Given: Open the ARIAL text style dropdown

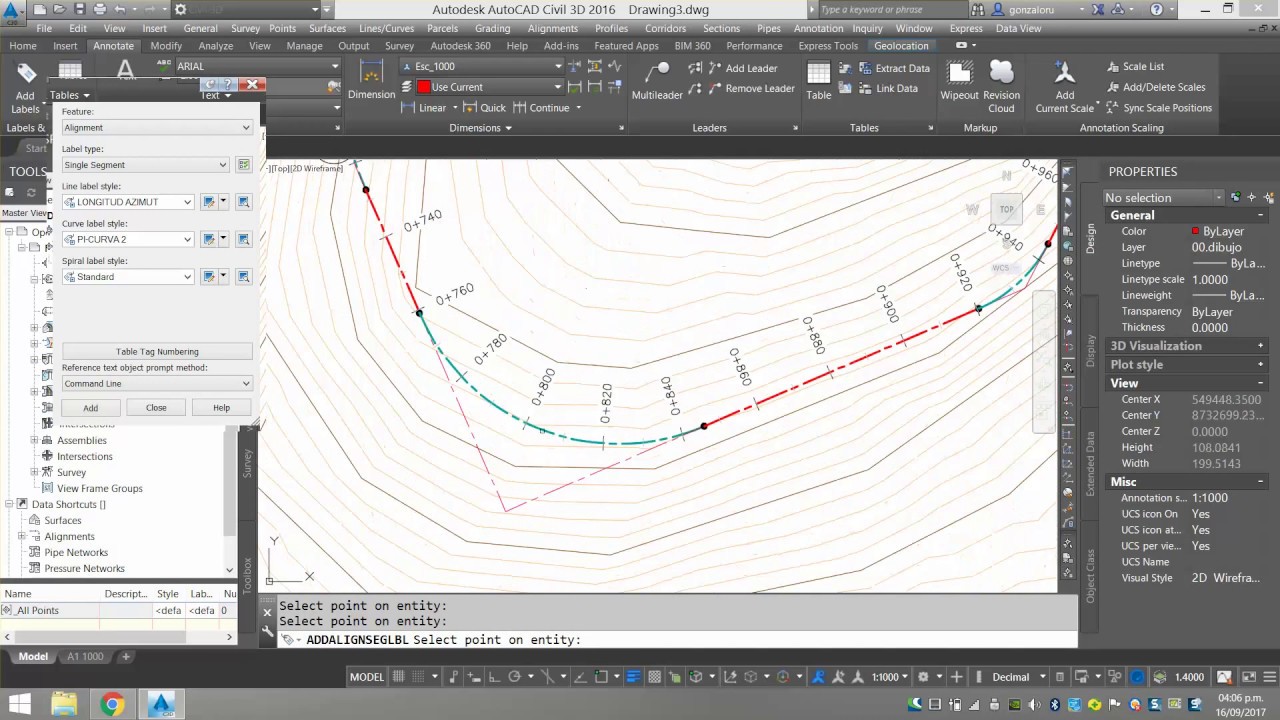Looking at the screenshot, I should pyautogui.click(x=257, y=66).
